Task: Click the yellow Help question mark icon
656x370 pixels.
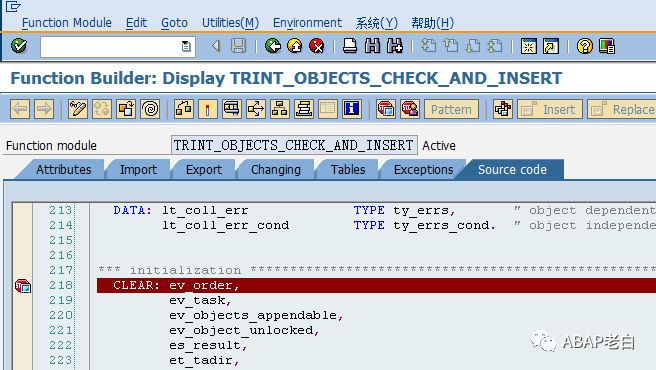Action: click(584, 46)
